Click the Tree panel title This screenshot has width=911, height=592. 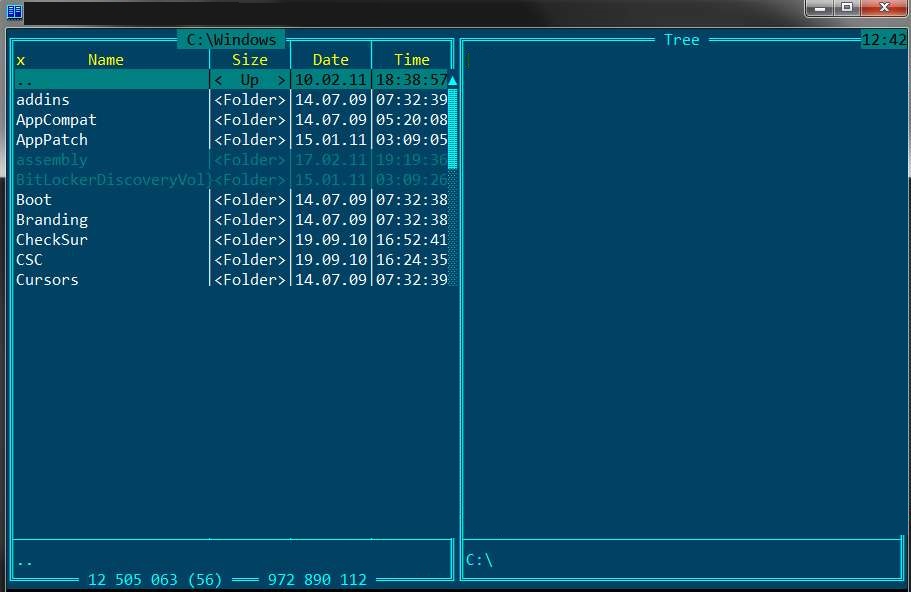681,40
